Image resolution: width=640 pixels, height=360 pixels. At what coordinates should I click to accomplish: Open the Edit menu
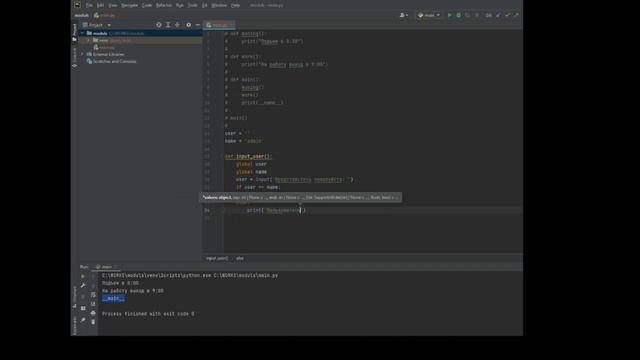tap(100, 5)
